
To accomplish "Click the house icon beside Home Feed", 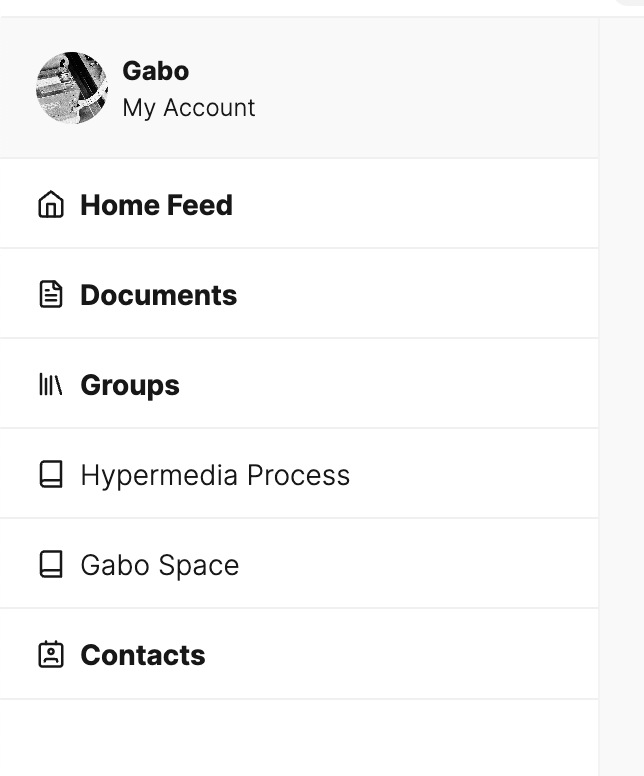I will coord(50,205).
